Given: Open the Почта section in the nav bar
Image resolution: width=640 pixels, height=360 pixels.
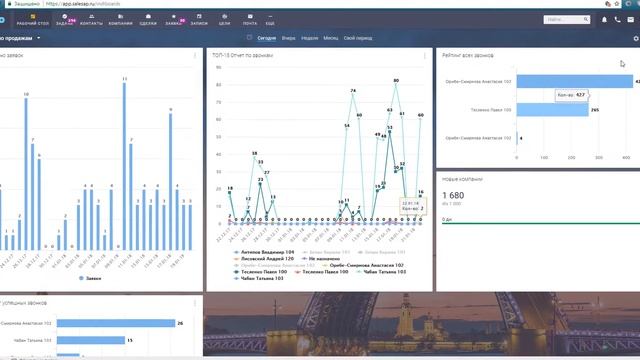Looking at the screenshot, I should (250, 20).
